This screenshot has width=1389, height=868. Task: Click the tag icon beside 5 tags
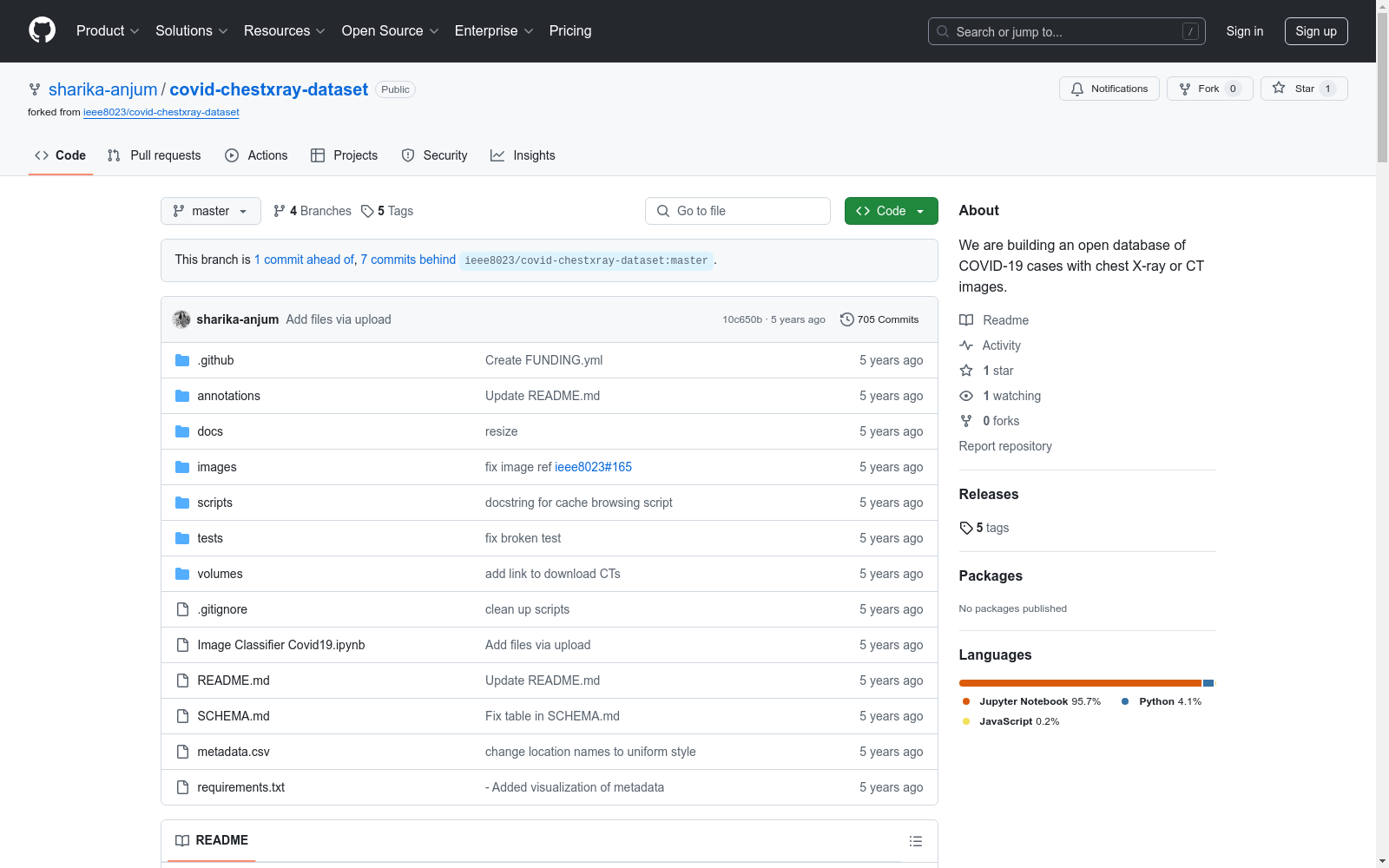coord(966,528)
